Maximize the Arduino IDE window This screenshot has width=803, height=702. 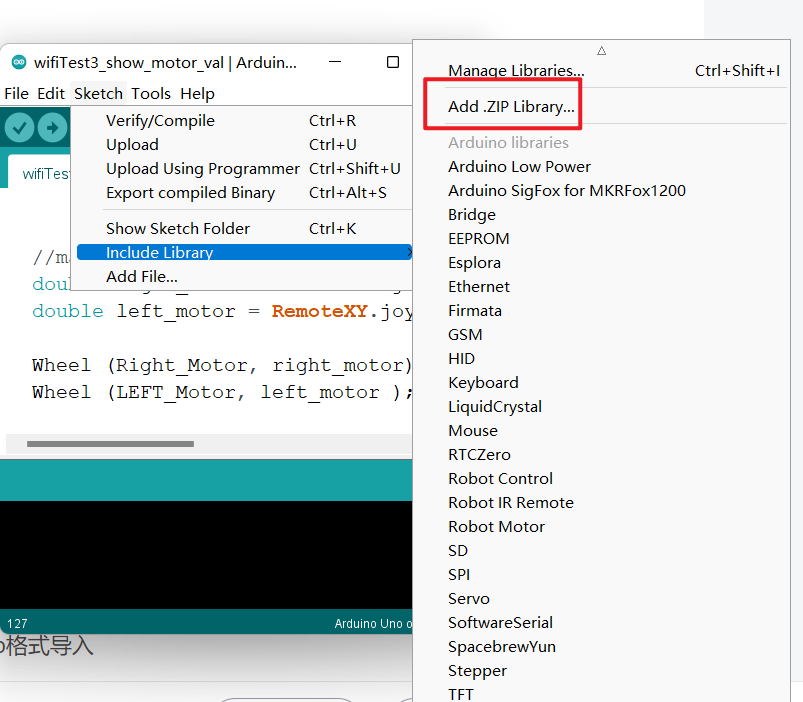pyautogui.click(x=393, y=62)
